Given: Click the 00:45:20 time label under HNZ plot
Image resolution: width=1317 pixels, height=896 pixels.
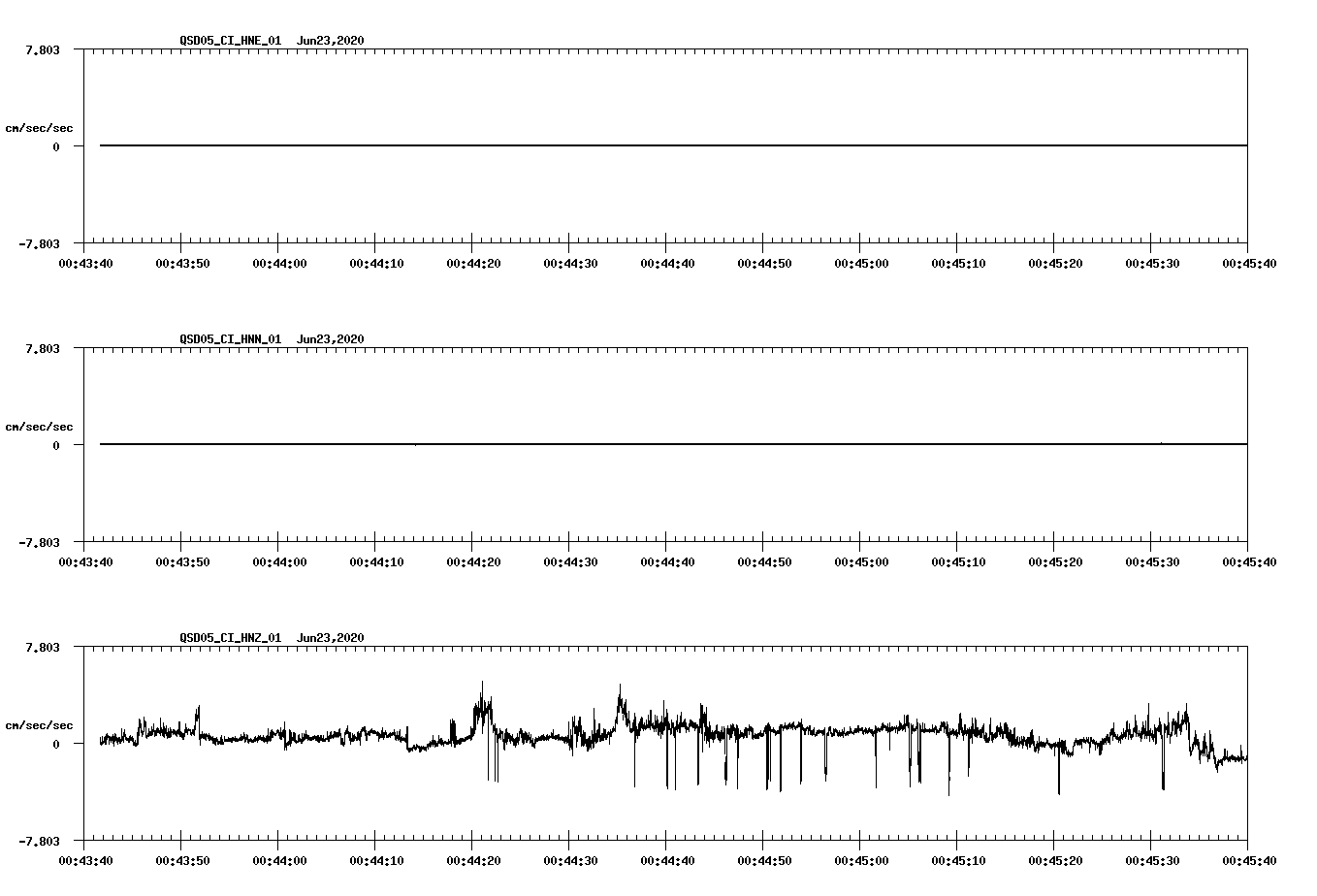Looking at the screenshot, I should point(1055,860).
